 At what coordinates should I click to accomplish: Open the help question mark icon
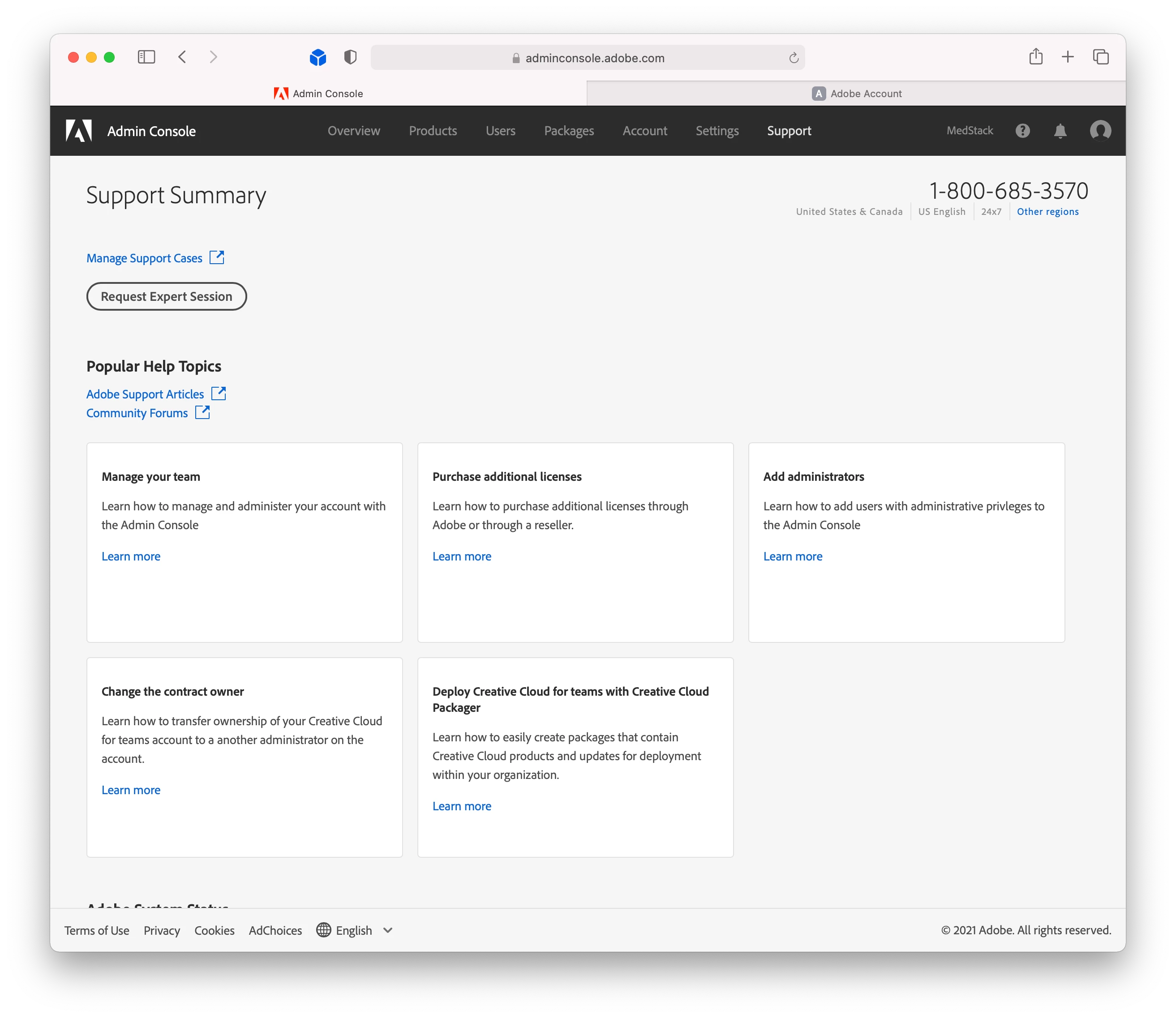coord(1022,131)
